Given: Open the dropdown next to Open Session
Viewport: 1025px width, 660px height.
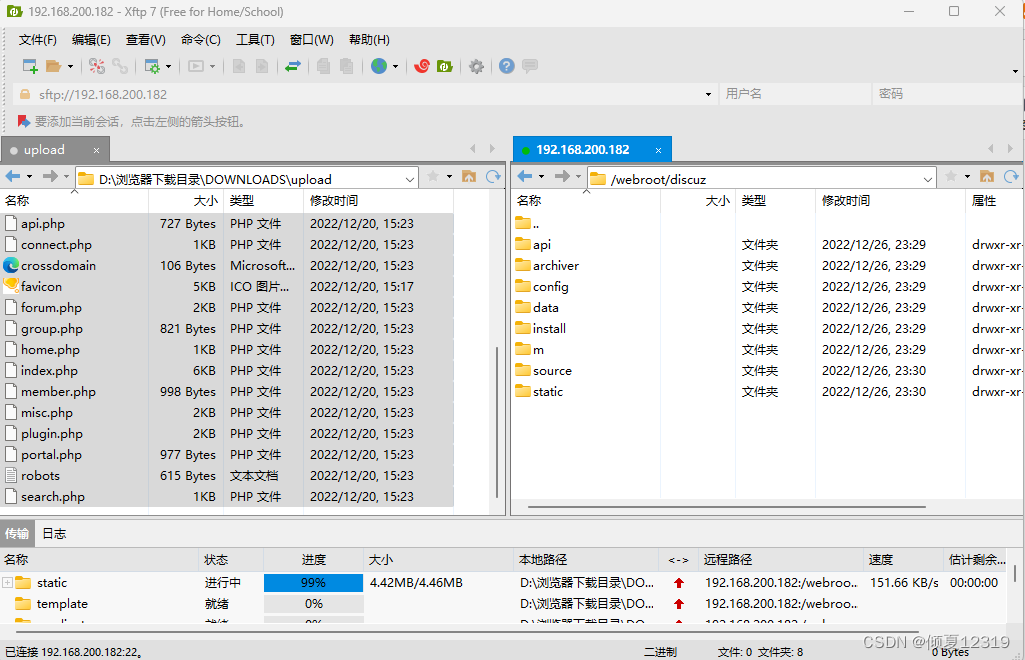Looking at the screenshot, I should pos(71,66).
